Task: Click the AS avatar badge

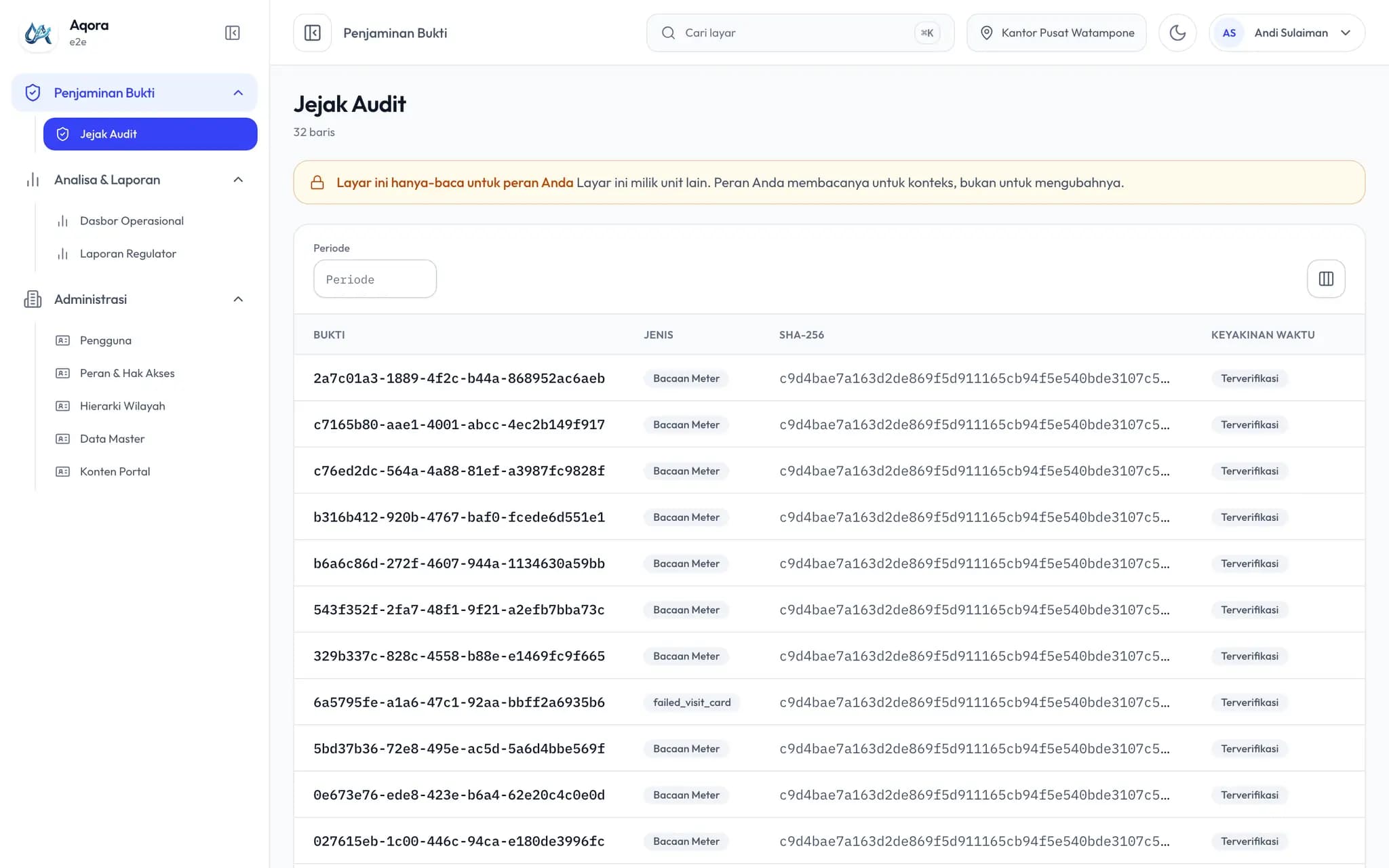Action: point(1229,33)
